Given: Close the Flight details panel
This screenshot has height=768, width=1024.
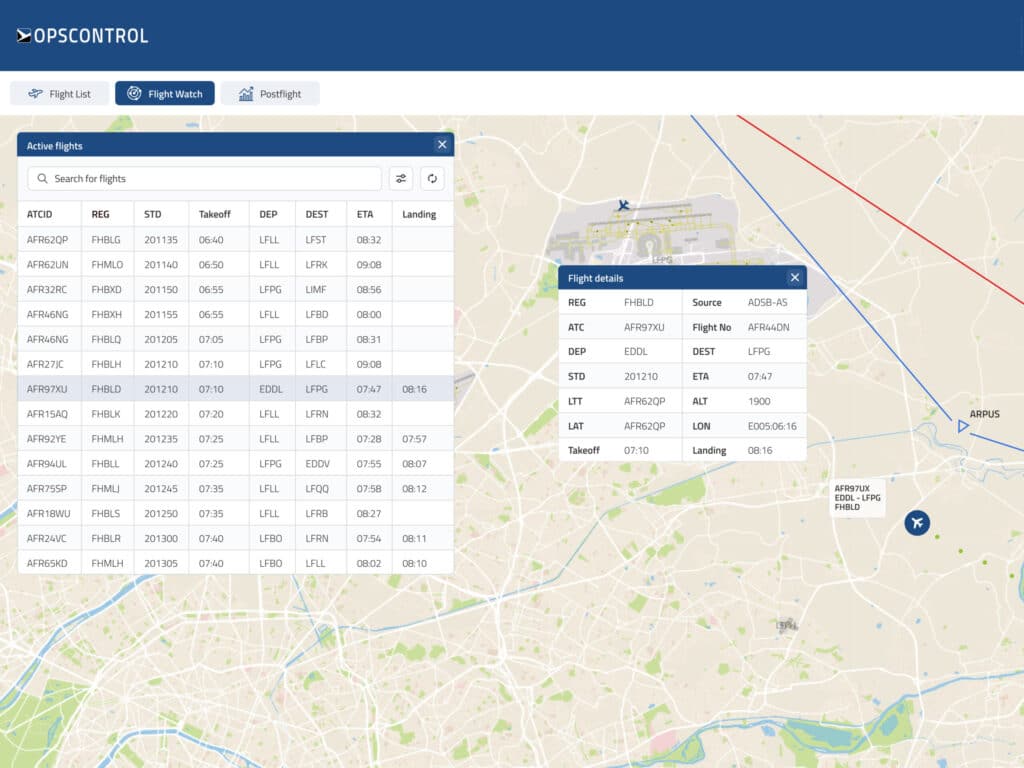Looking at the screenshot, I should click(795, 278).
